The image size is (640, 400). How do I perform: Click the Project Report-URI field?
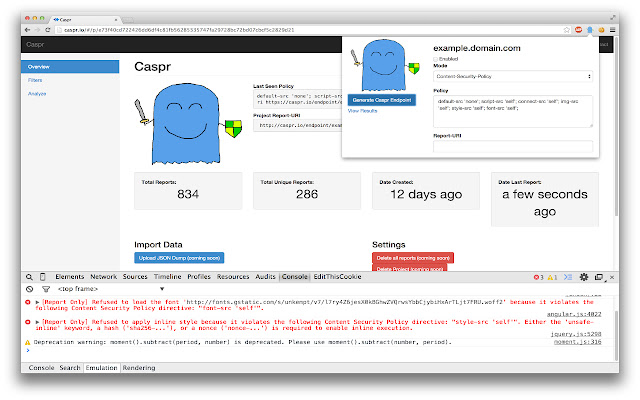click(298, 125)
